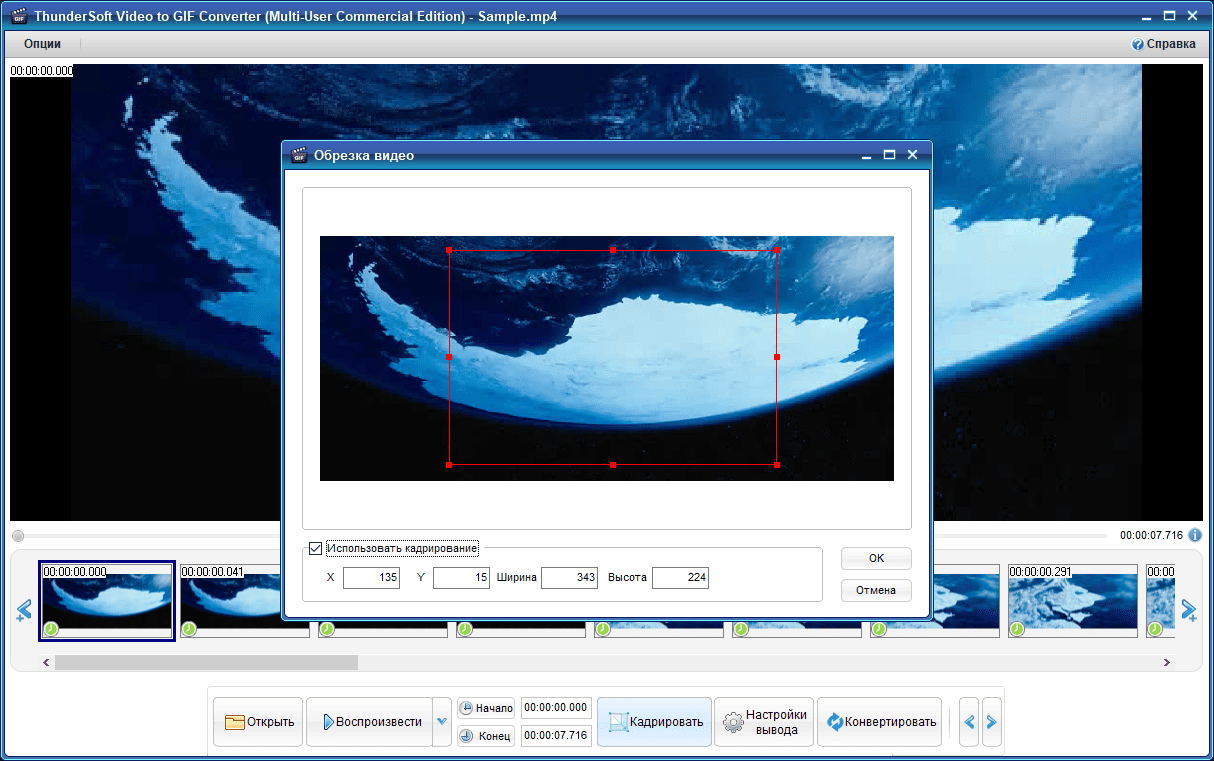Open the Справка help menu
The image size is (1214, 761).
pos(1164,44)
